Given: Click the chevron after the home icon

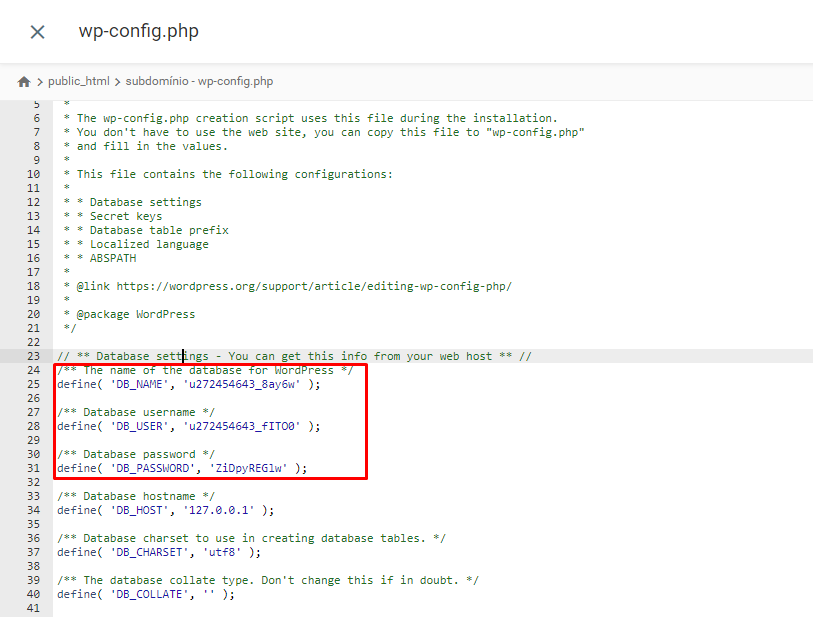Looking at the screenshot, I should coord(39,81).
